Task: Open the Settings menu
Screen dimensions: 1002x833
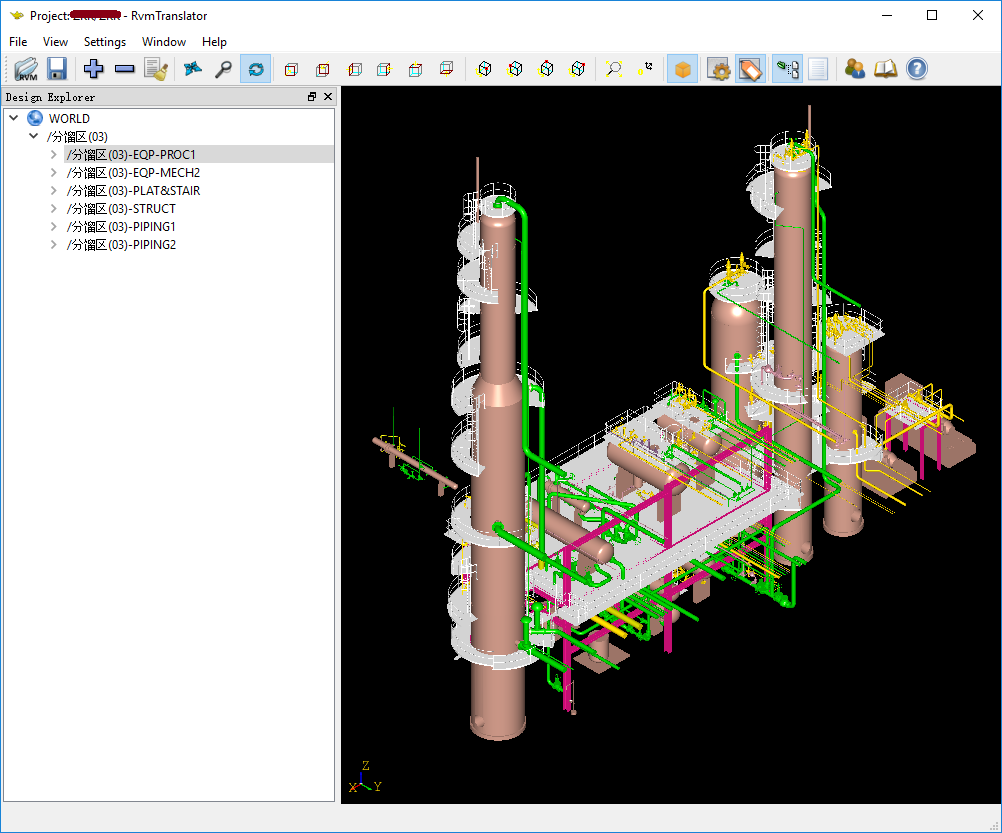Action: tap(104, 42)
